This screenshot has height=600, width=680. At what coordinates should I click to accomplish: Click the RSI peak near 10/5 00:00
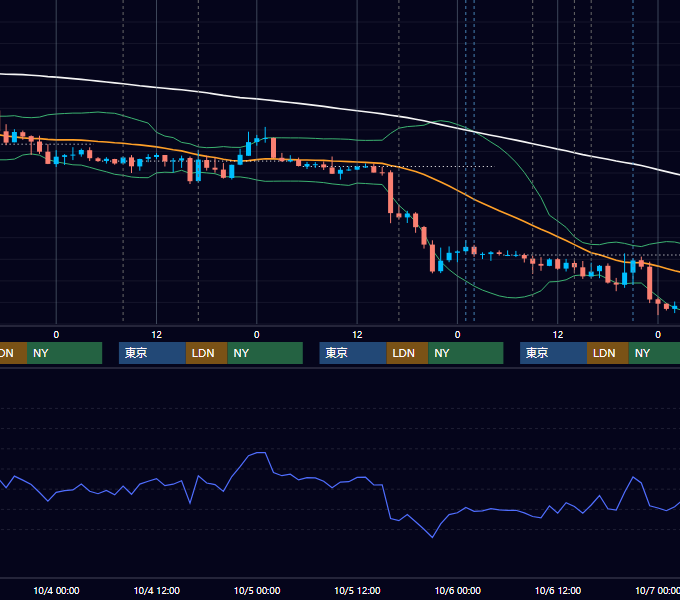[261, 453]
